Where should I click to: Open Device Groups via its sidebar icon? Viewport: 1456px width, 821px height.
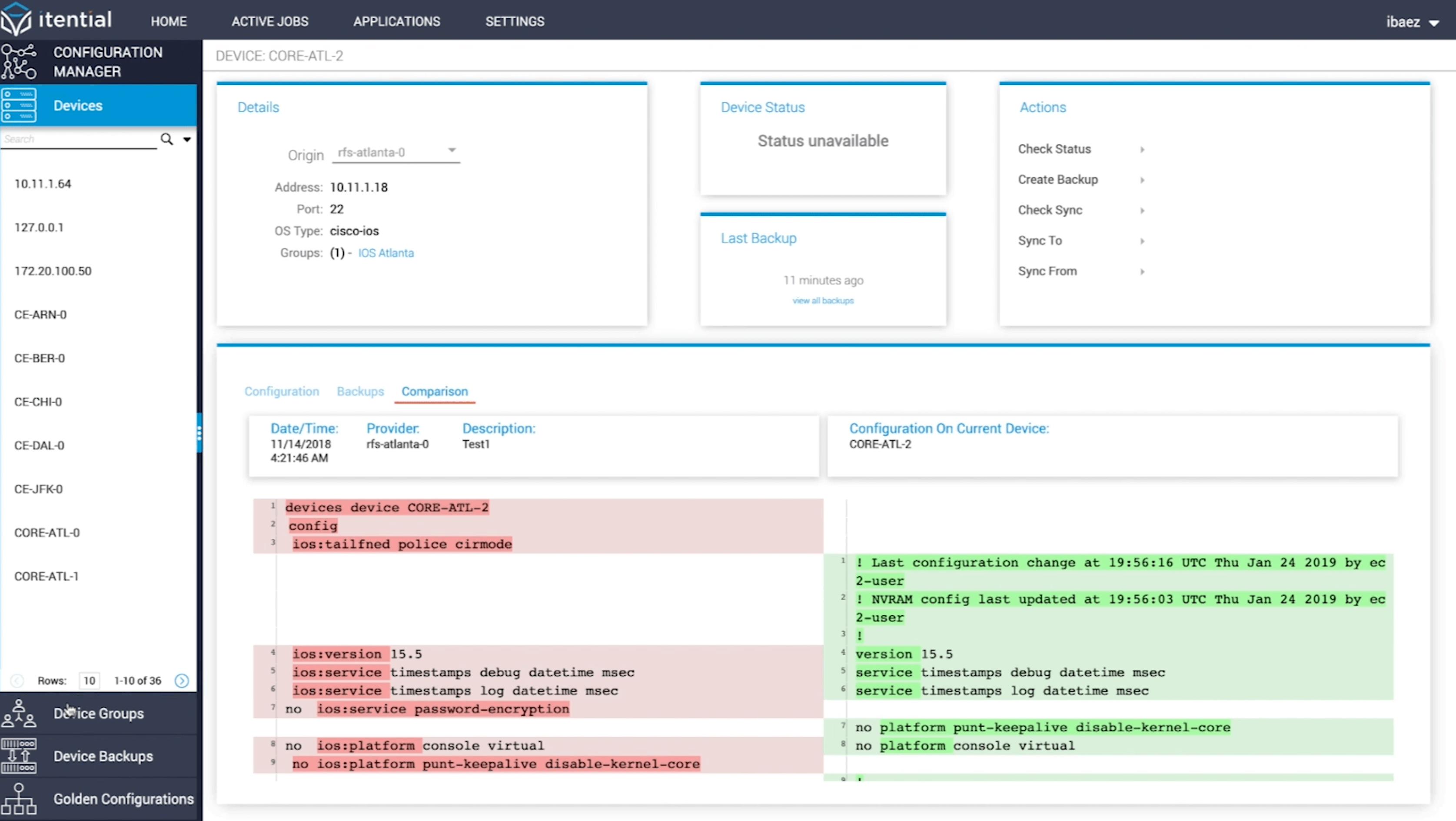point(19,713)
